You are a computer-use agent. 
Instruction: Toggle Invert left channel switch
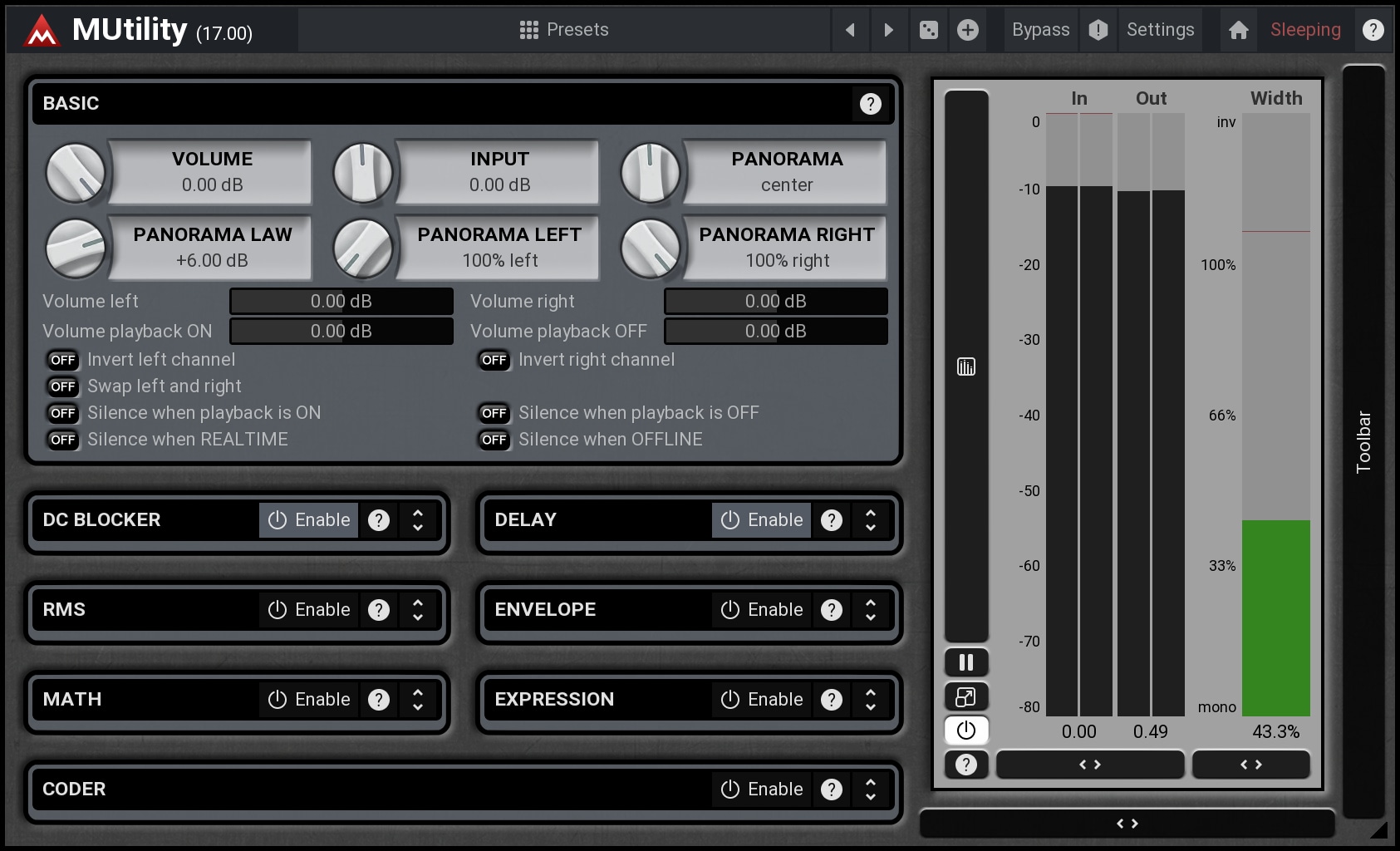63,360
